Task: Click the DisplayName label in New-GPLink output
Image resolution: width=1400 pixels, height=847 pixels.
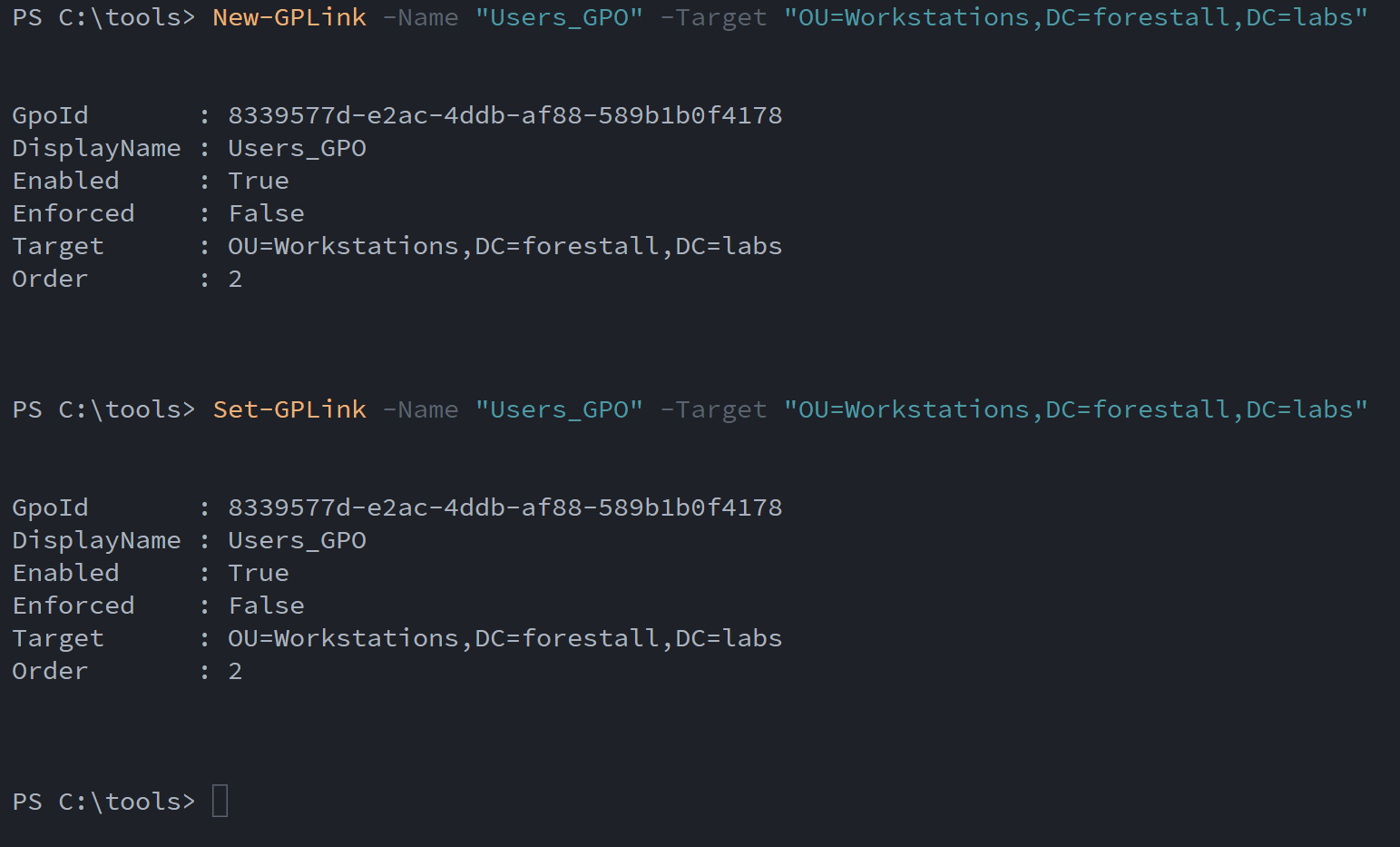Action: tap(96, 148)
